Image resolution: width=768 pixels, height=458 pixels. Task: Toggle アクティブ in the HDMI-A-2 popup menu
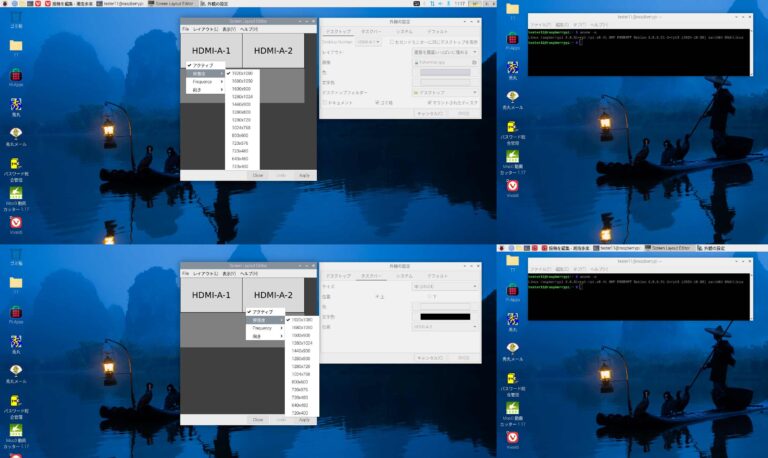[265, 312]
